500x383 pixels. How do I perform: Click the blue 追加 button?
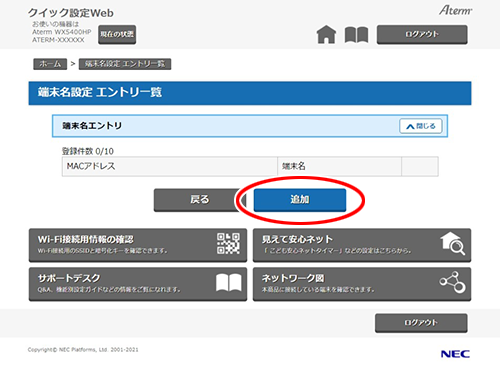300,200
